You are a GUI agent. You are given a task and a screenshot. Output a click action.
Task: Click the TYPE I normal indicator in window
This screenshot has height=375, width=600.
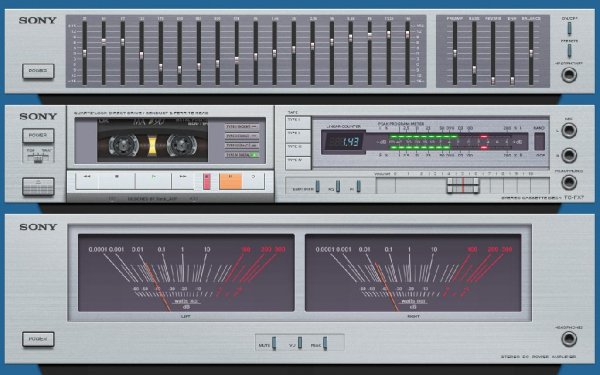tap(242, 127)
